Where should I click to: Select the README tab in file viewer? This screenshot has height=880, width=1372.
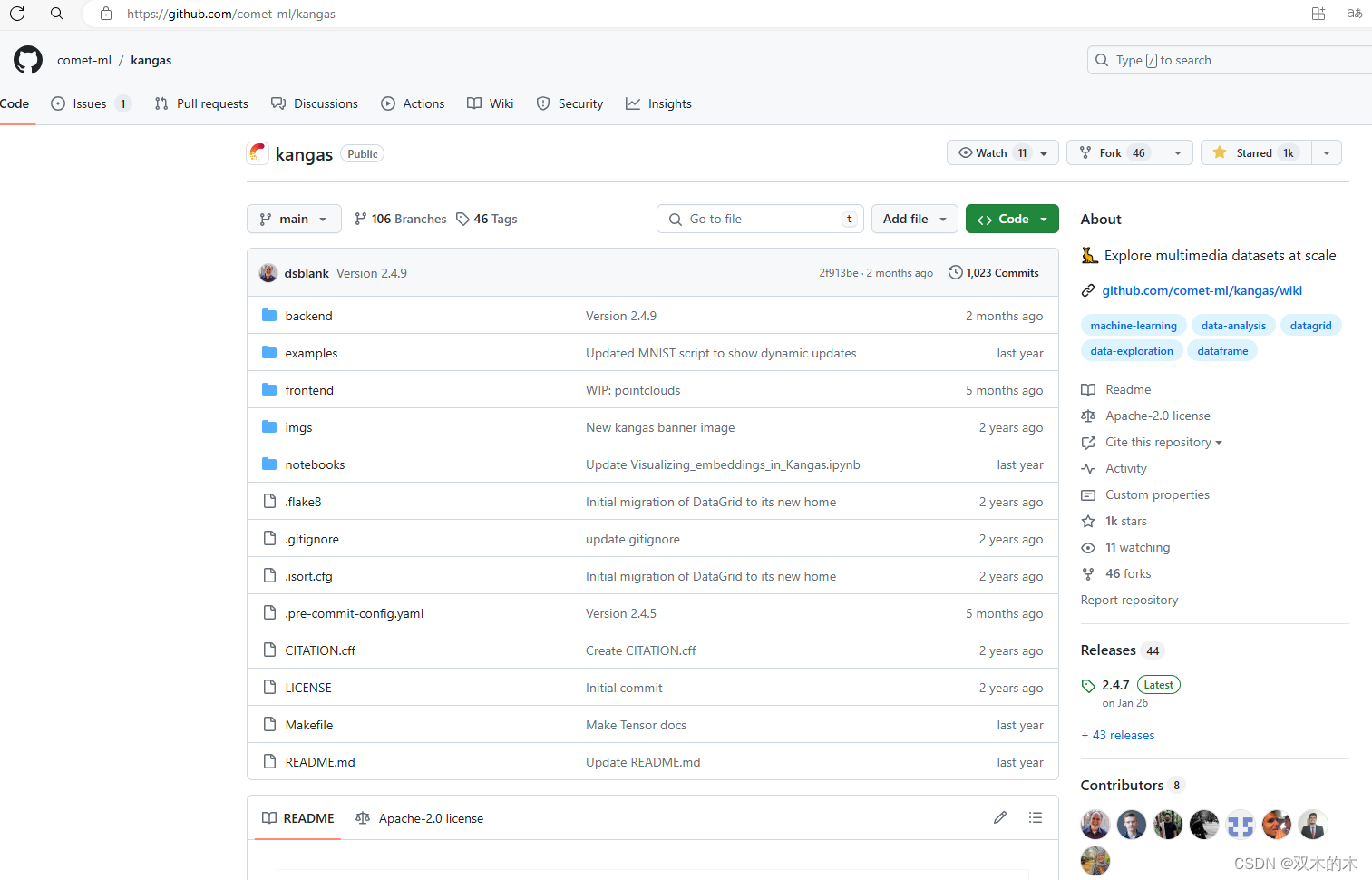click(x=298, y=818)
